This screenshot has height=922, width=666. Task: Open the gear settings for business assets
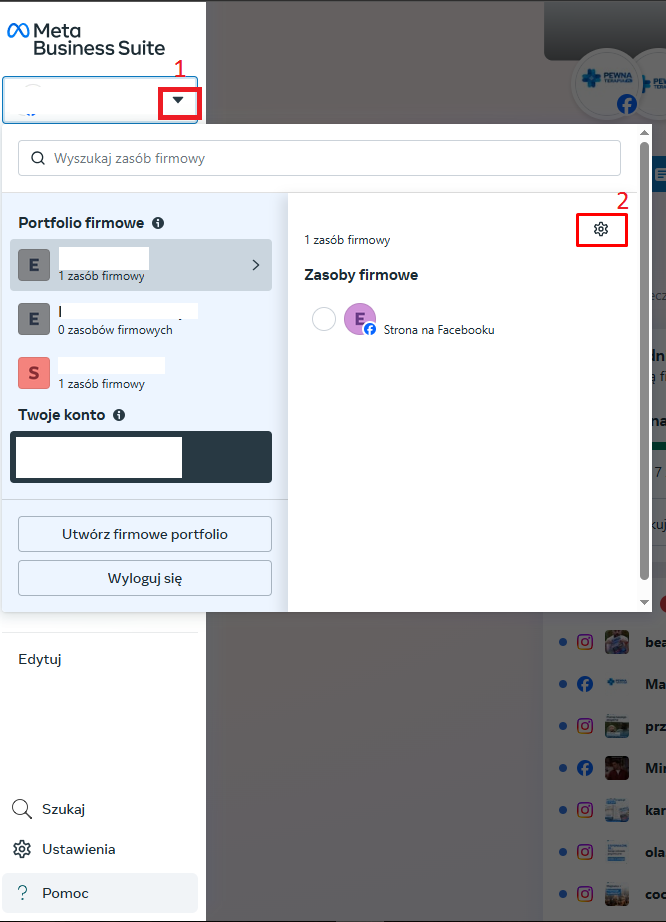tap(601, 229)
